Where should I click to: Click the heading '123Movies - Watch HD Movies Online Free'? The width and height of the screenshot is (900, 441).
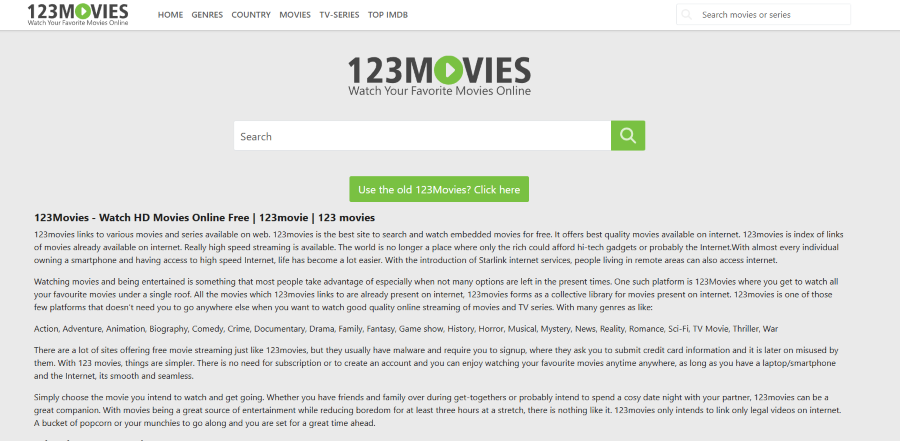(x=204, y=218)
